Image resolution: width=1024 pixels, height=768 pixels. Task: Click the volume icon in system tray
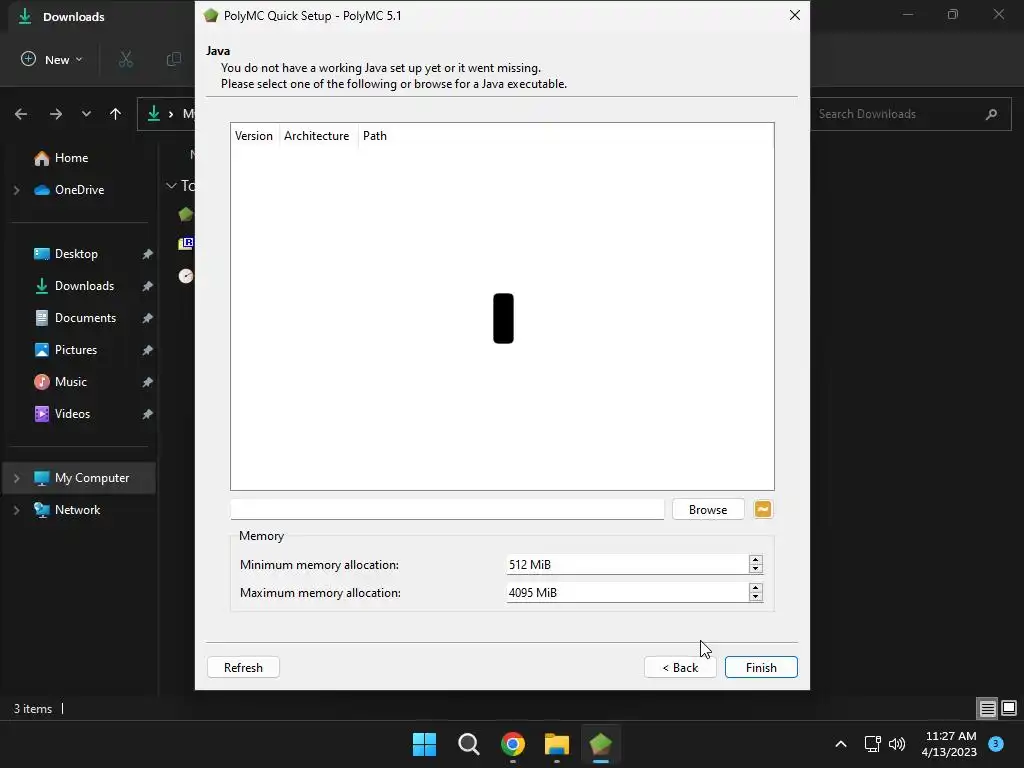[x=897, y=744]
